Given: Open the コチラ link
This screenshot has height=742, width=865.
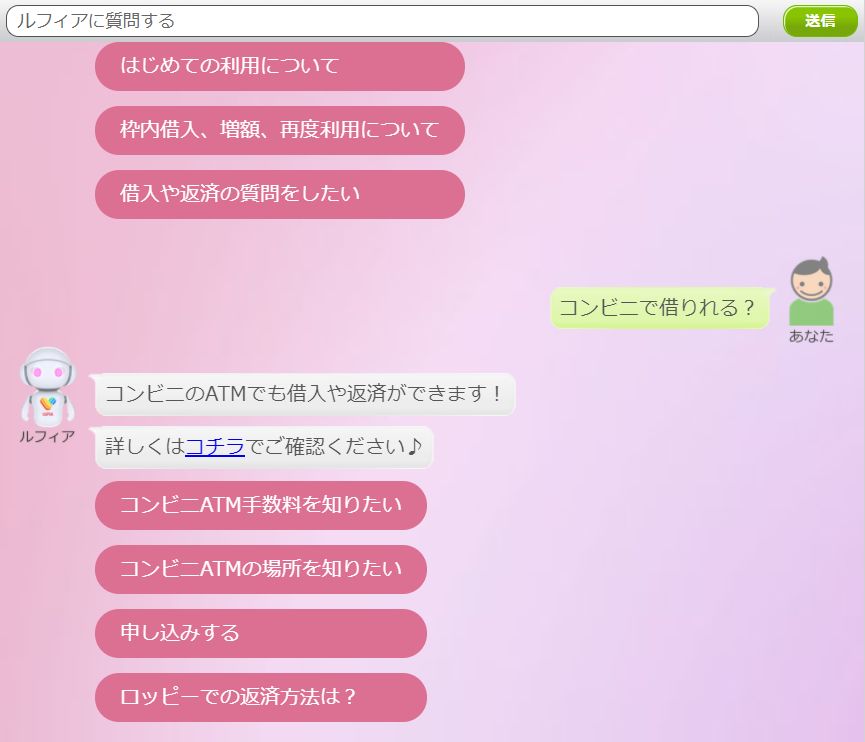Looking at the screenshot, I should point(215,446).
